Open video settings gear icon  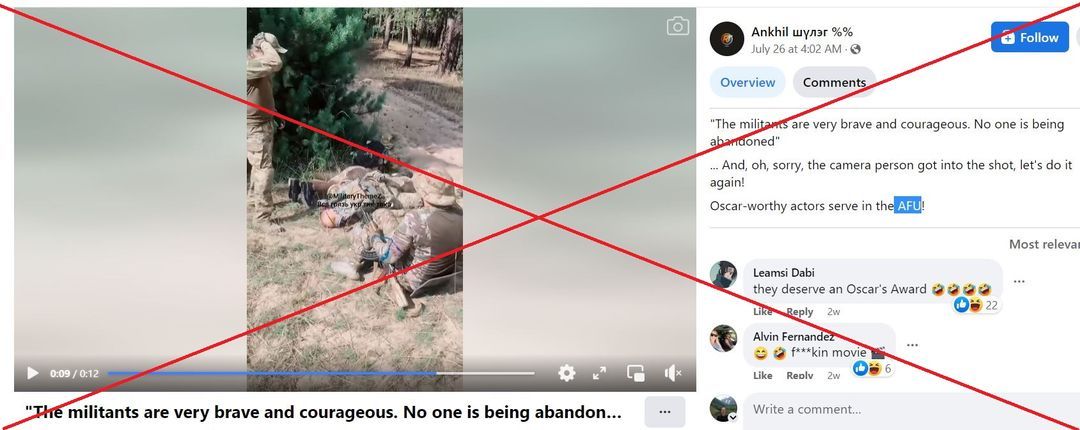pyautogui.click(x=566, y=373)
